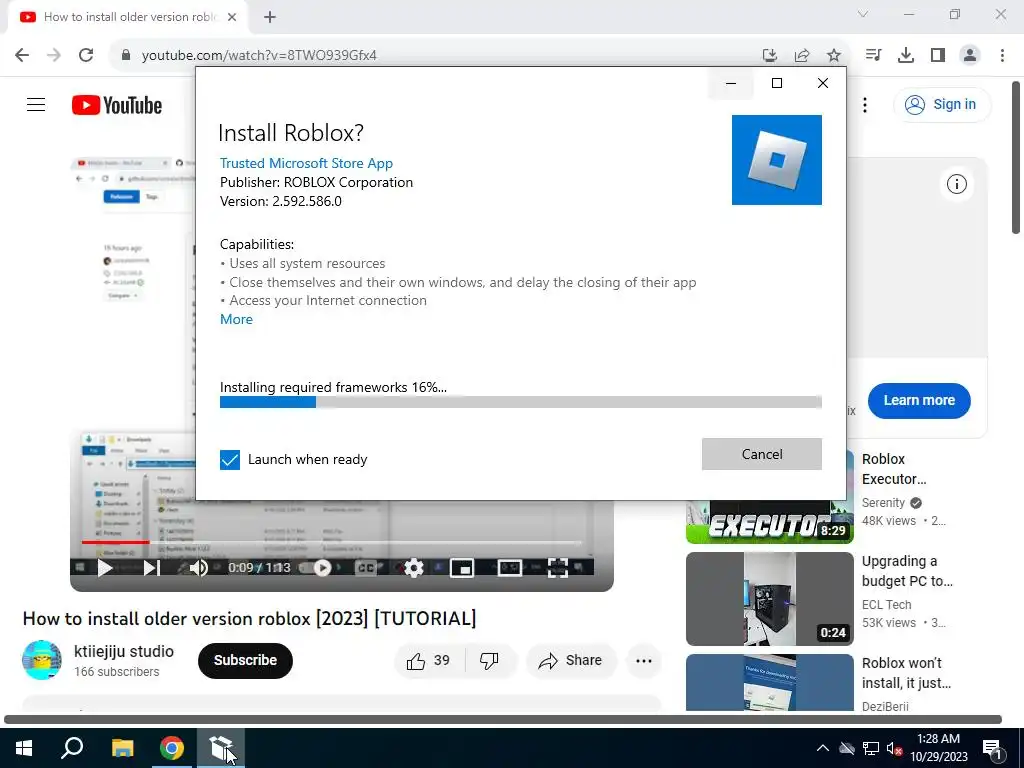Enter fullscreen video mode

coord(558,568)
